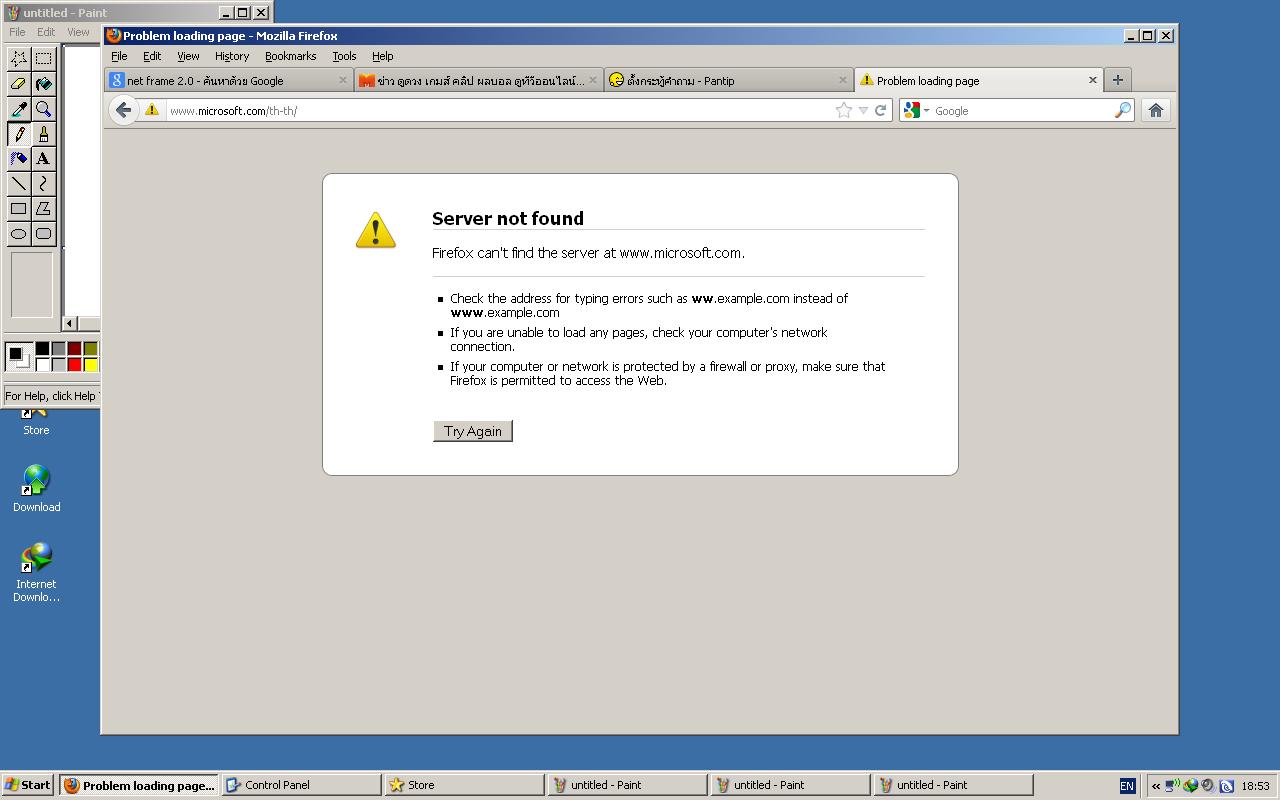This screenshot has height=800, width=1280.
Task: Click the left scroll arrow in Paint
Action: point(70,323)
